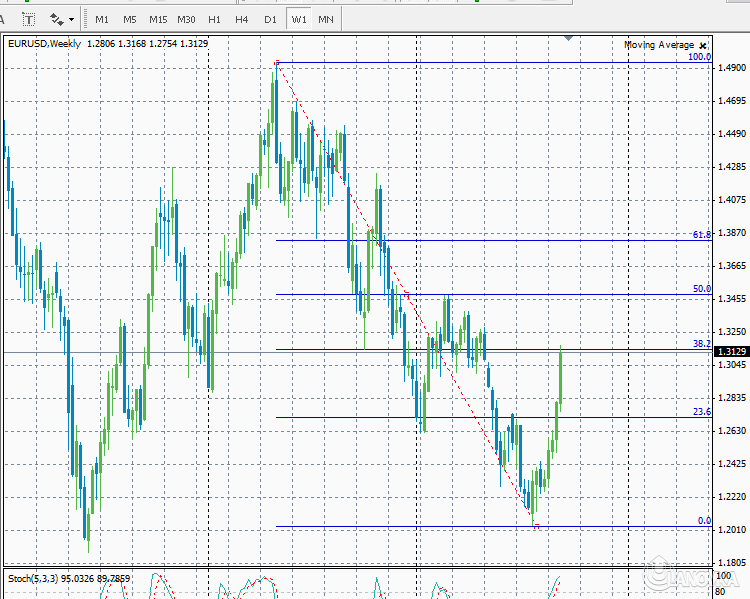
Task: Select the Fibonacci 50.0 retracement line
Action: click(x=480, y=294)
